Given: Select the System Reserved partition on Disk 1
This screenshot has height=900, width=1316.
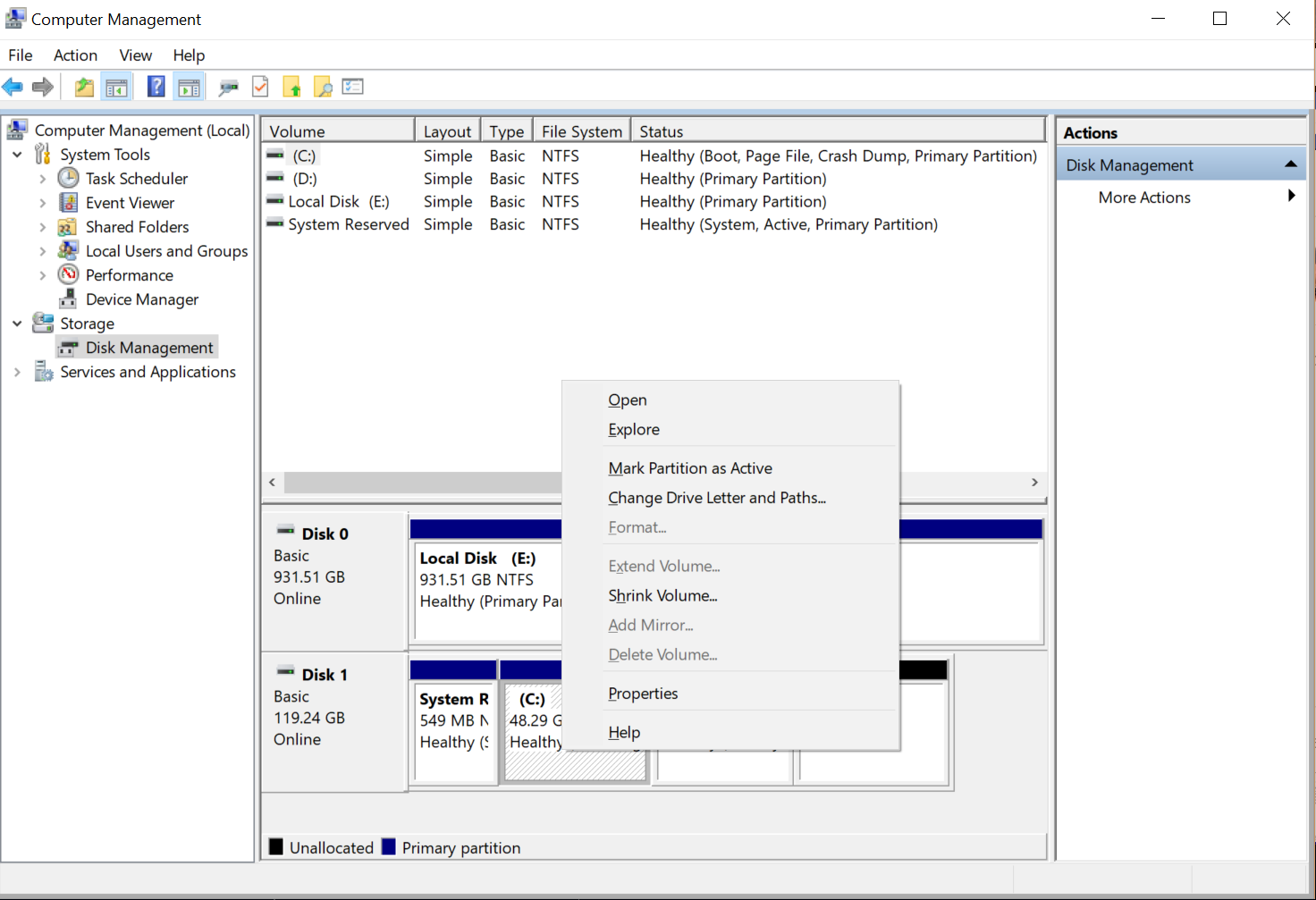Looking at the screenshot, I should [x=453, y=722].
